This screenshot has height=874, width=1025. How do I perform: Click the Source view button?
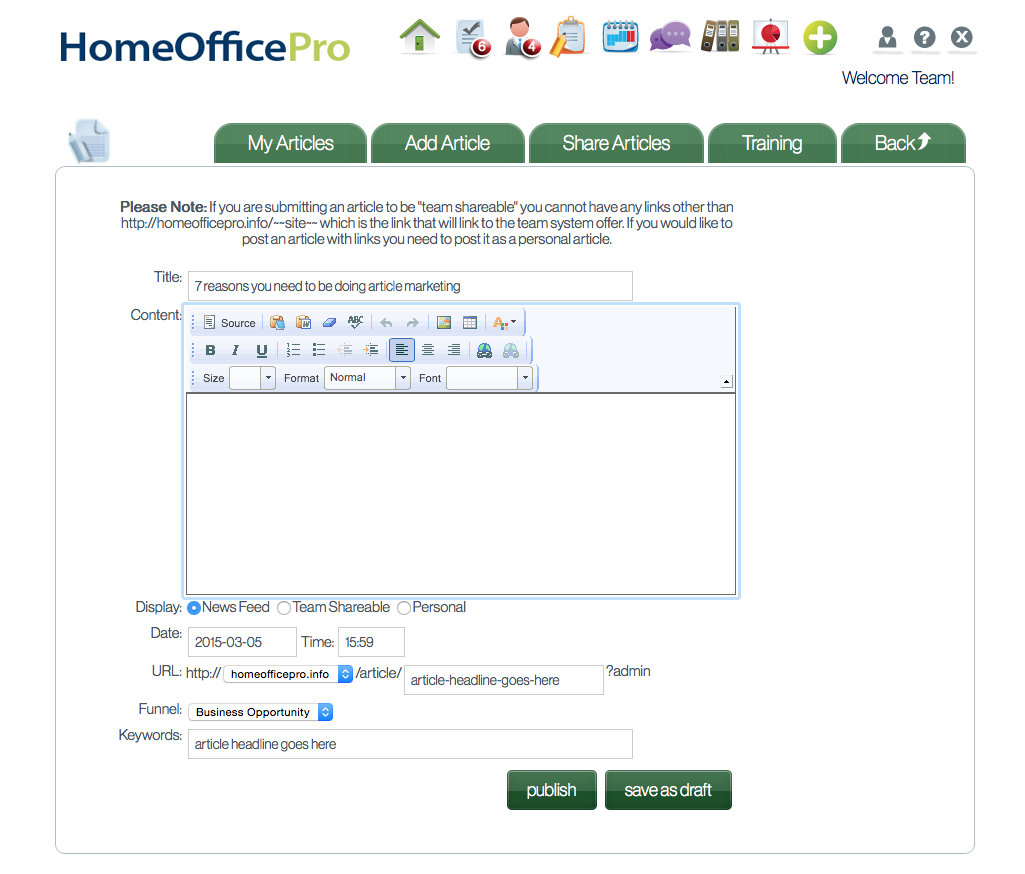(x=229, y=322)
